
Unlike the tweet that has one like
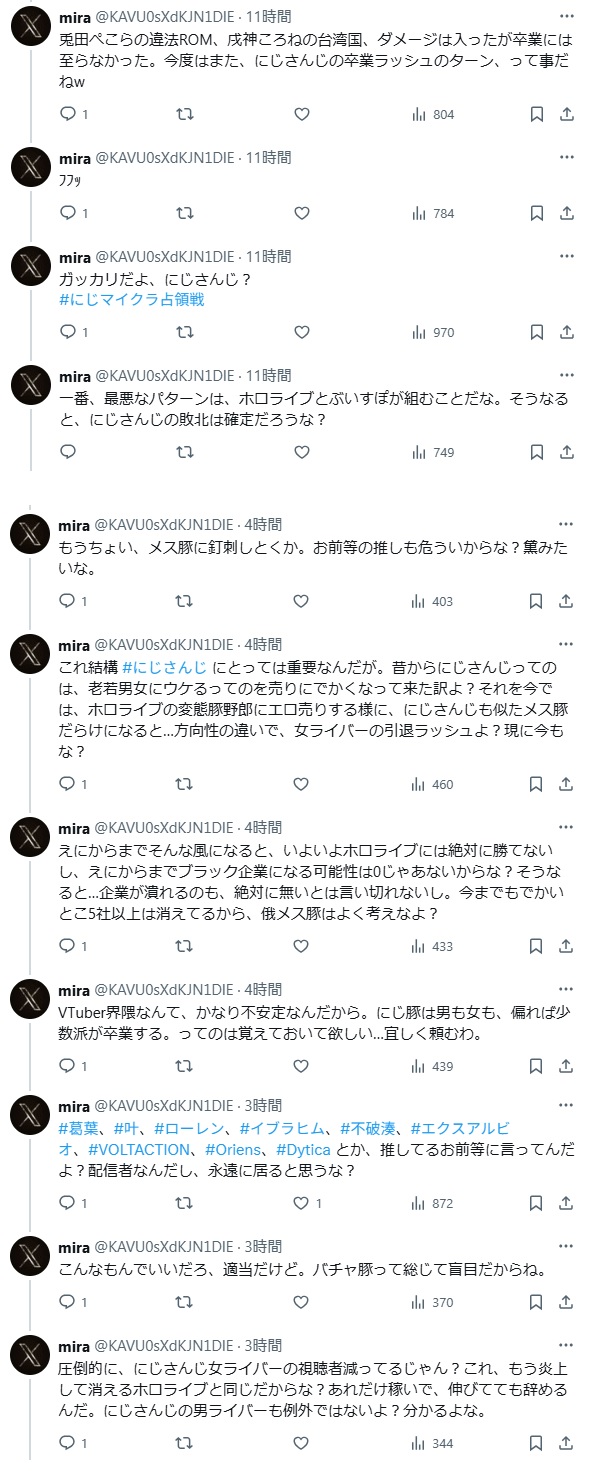[x=308, y=1203]
